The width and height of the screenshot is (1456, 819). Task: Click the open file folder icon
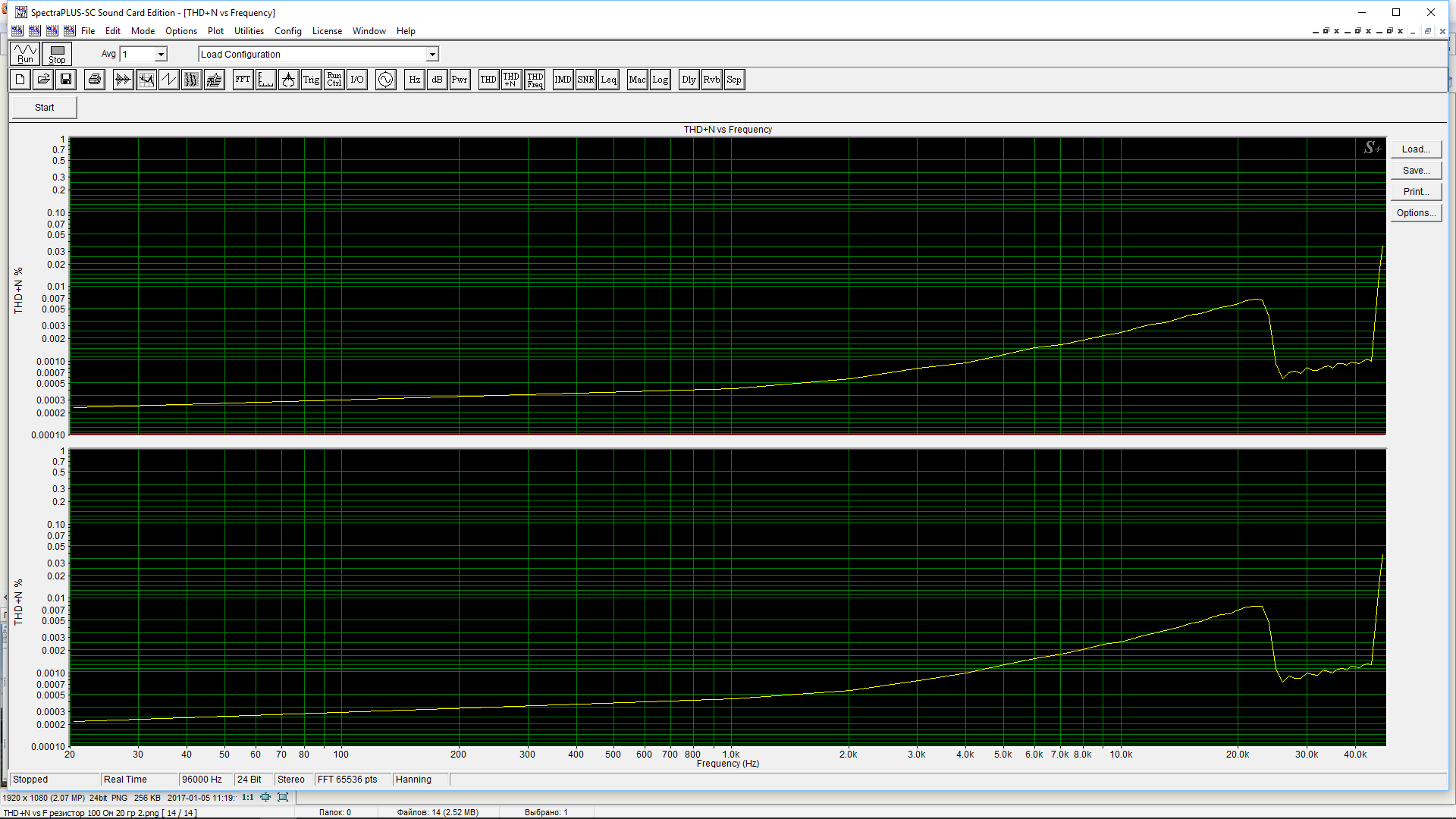click(x=43, y=80)
